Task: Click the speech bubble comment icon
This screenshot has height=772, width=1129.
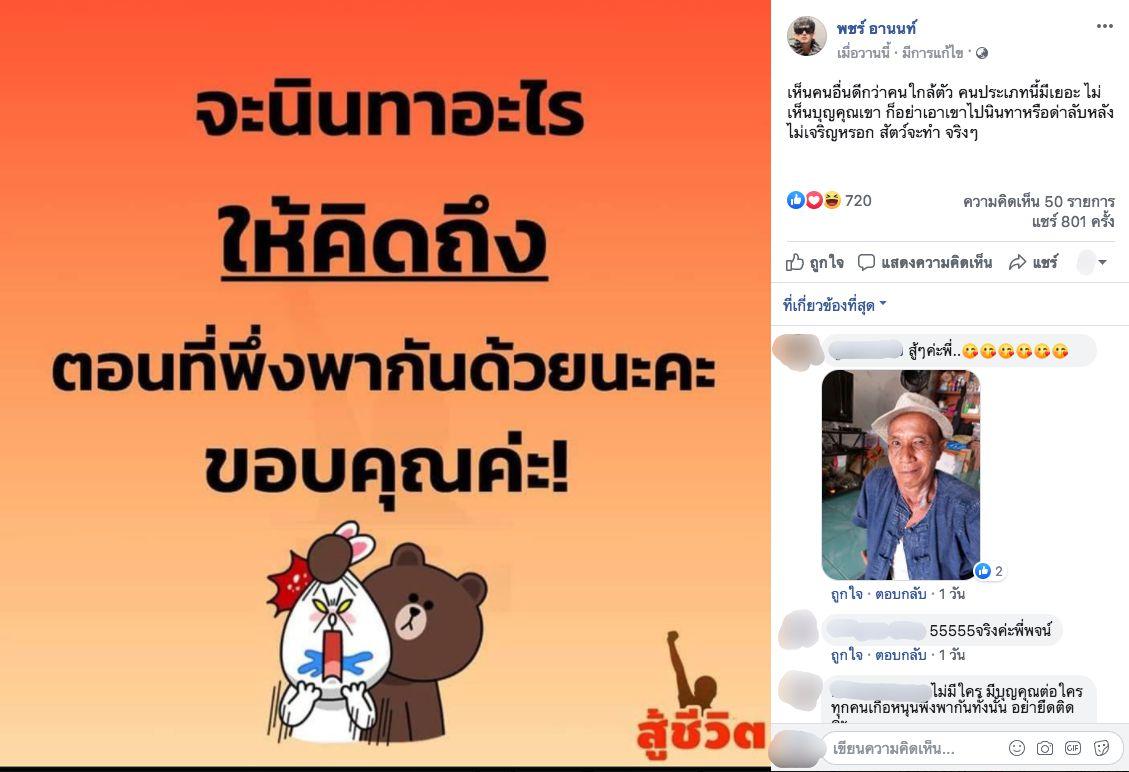Action: [866, 262]
